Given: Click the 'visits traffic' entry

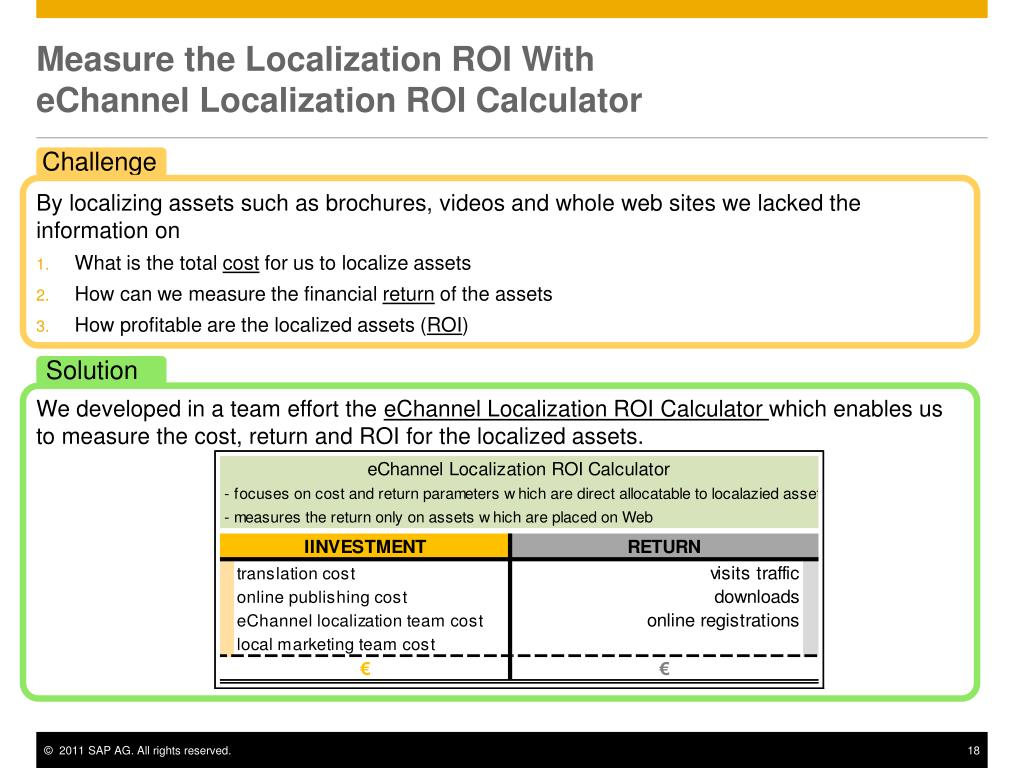Looking at the screenshot, I should pyautogui.click(x=754, y=573).
